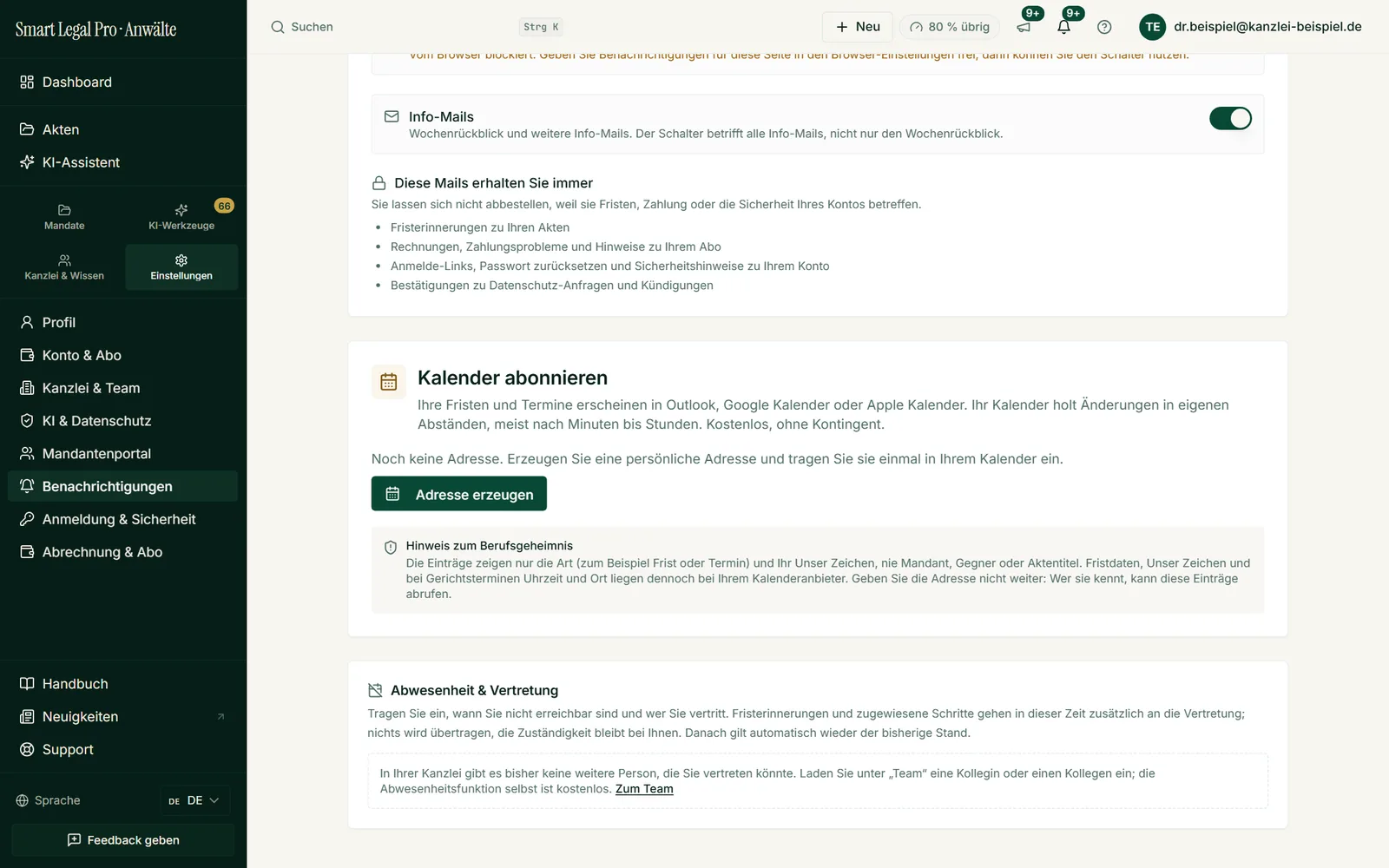Open Kanzlei & Team settings
The image size is (1389, 868).
(x=123, y=388)
